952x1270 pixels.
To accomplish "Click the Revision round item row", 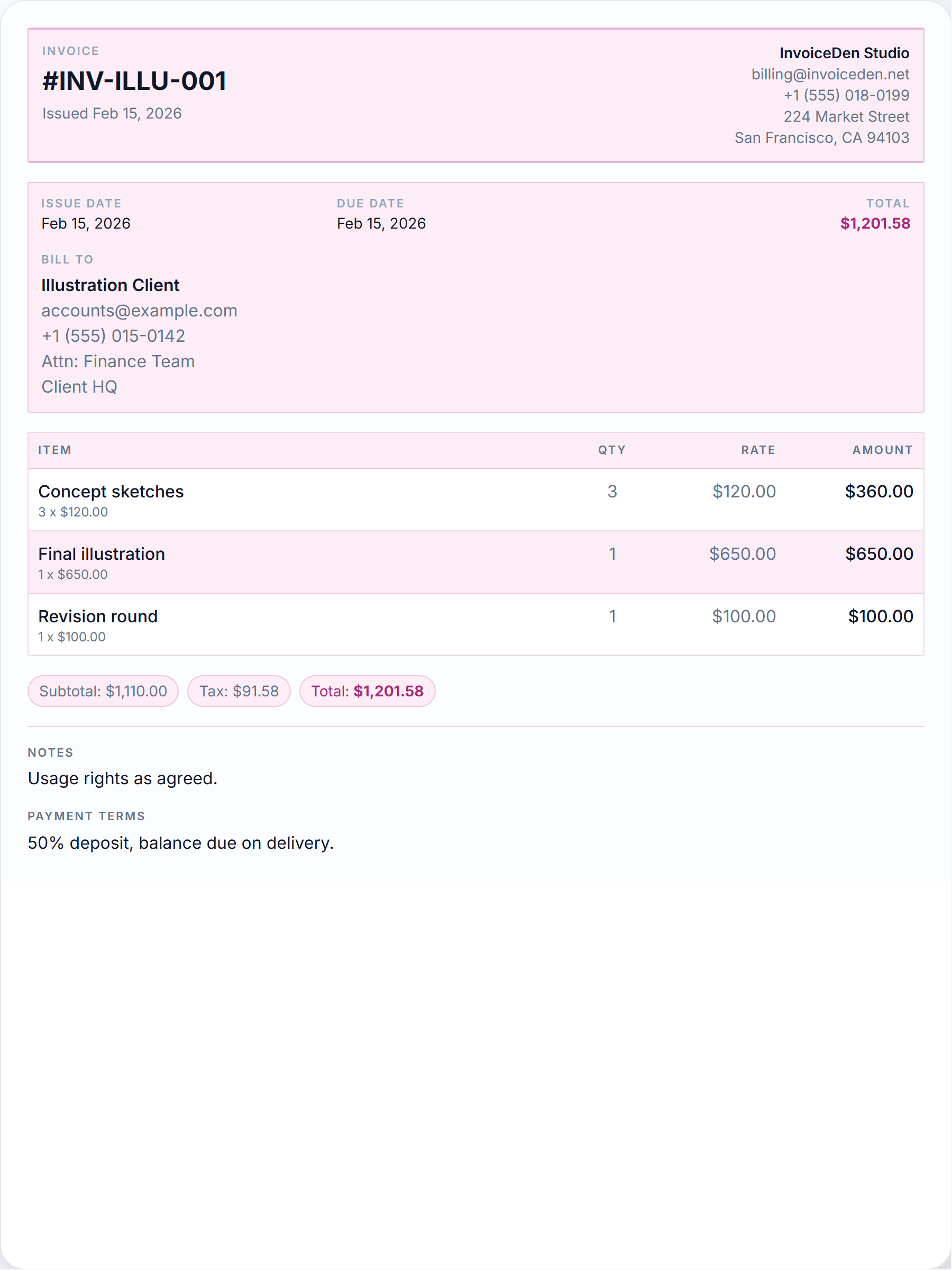I will (475, 624).
